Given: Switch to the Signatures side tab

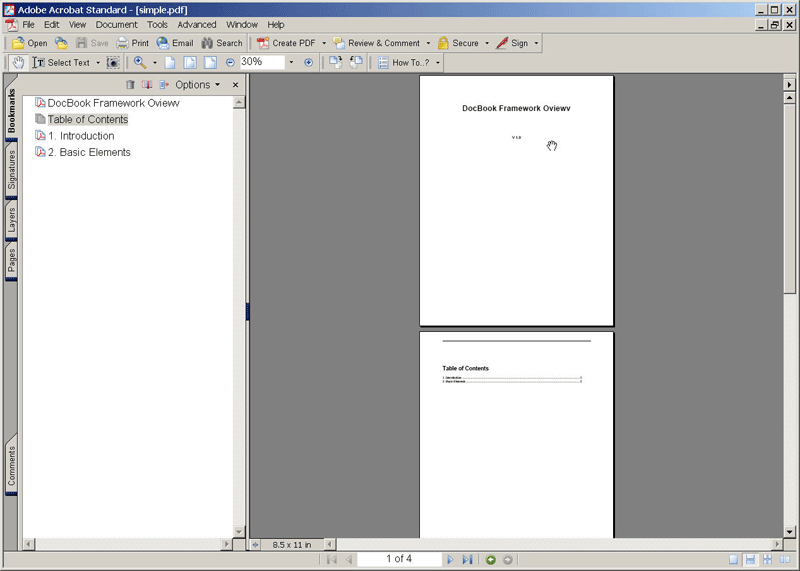Looking at the screenshot, I should coord(11,170).
